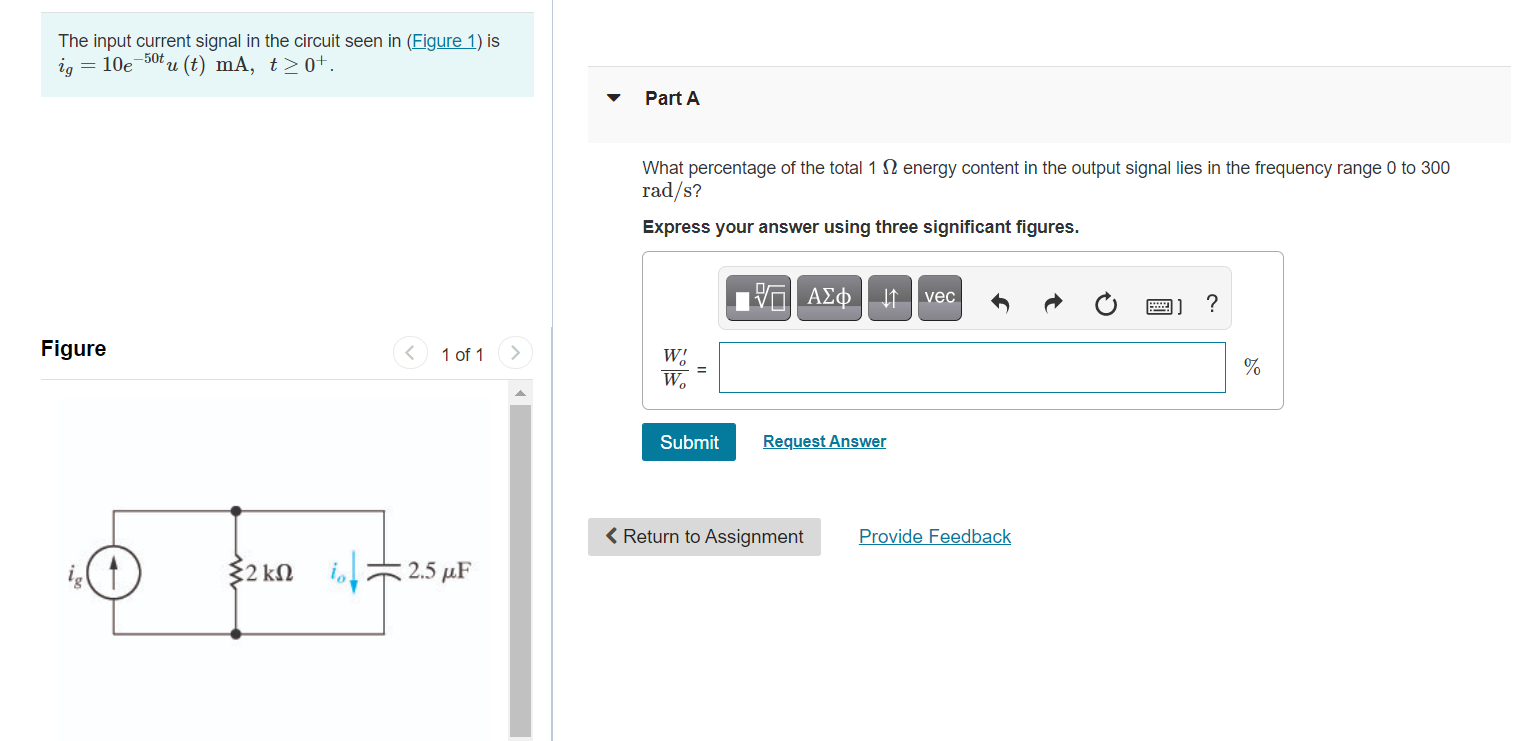
Task: Insert a vector with the vec icon
Action: 939,296
